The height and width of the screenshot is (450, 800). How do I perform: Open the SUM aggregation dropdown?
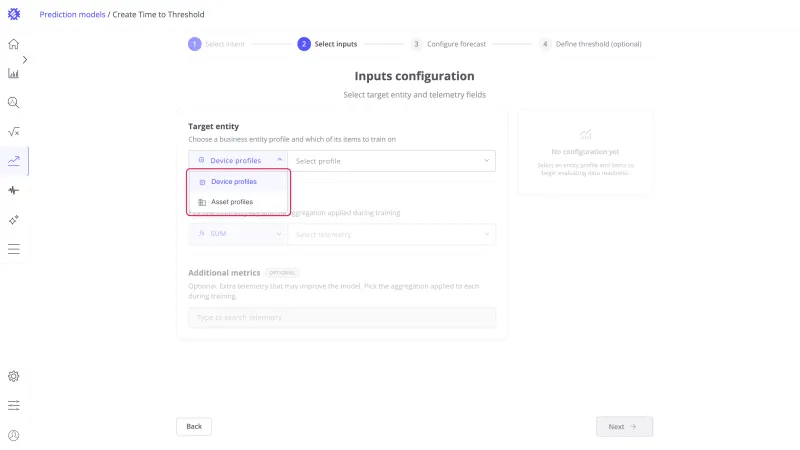pyautogui.click(x=238, y=234)
